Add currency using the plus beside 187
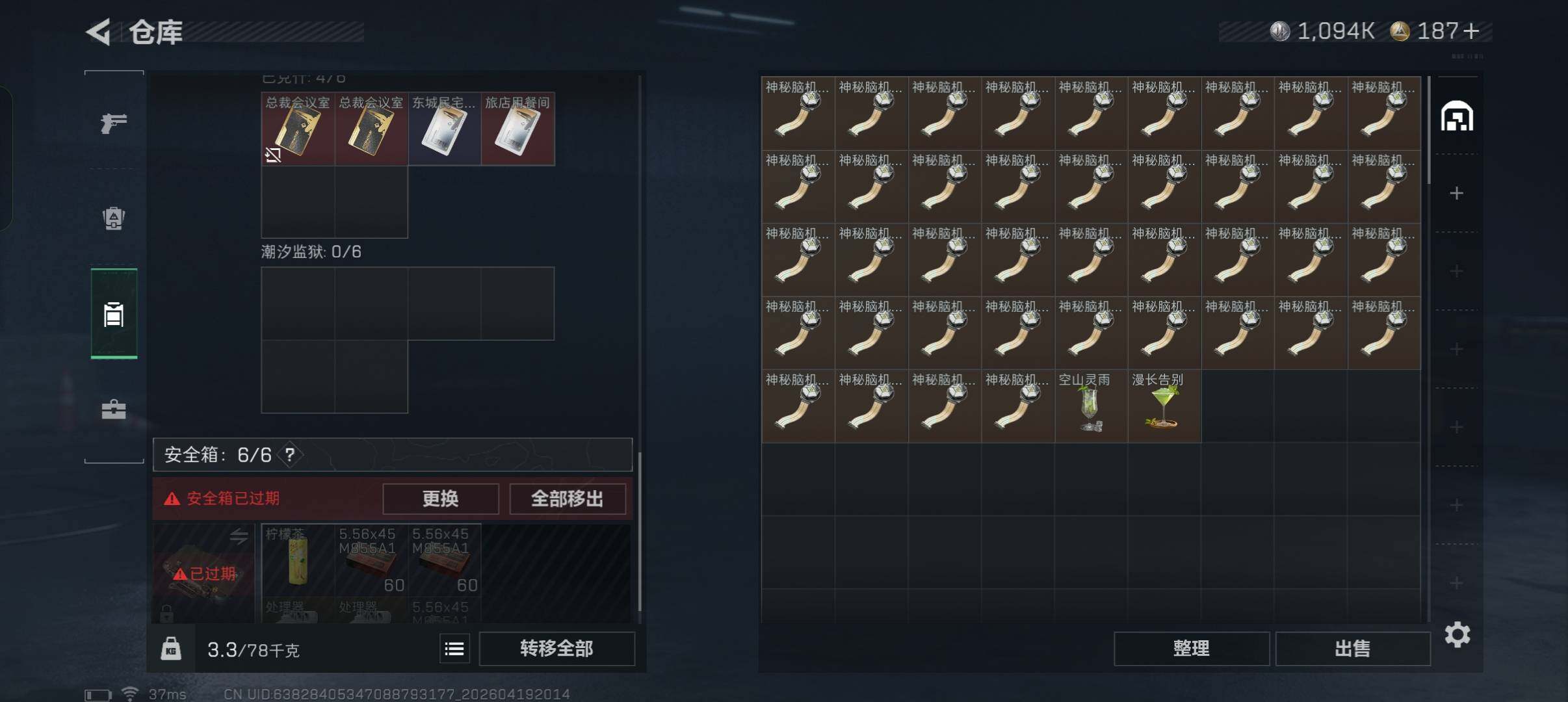This screenshot has width=1568, height=702. click(x=1470, y=31)
